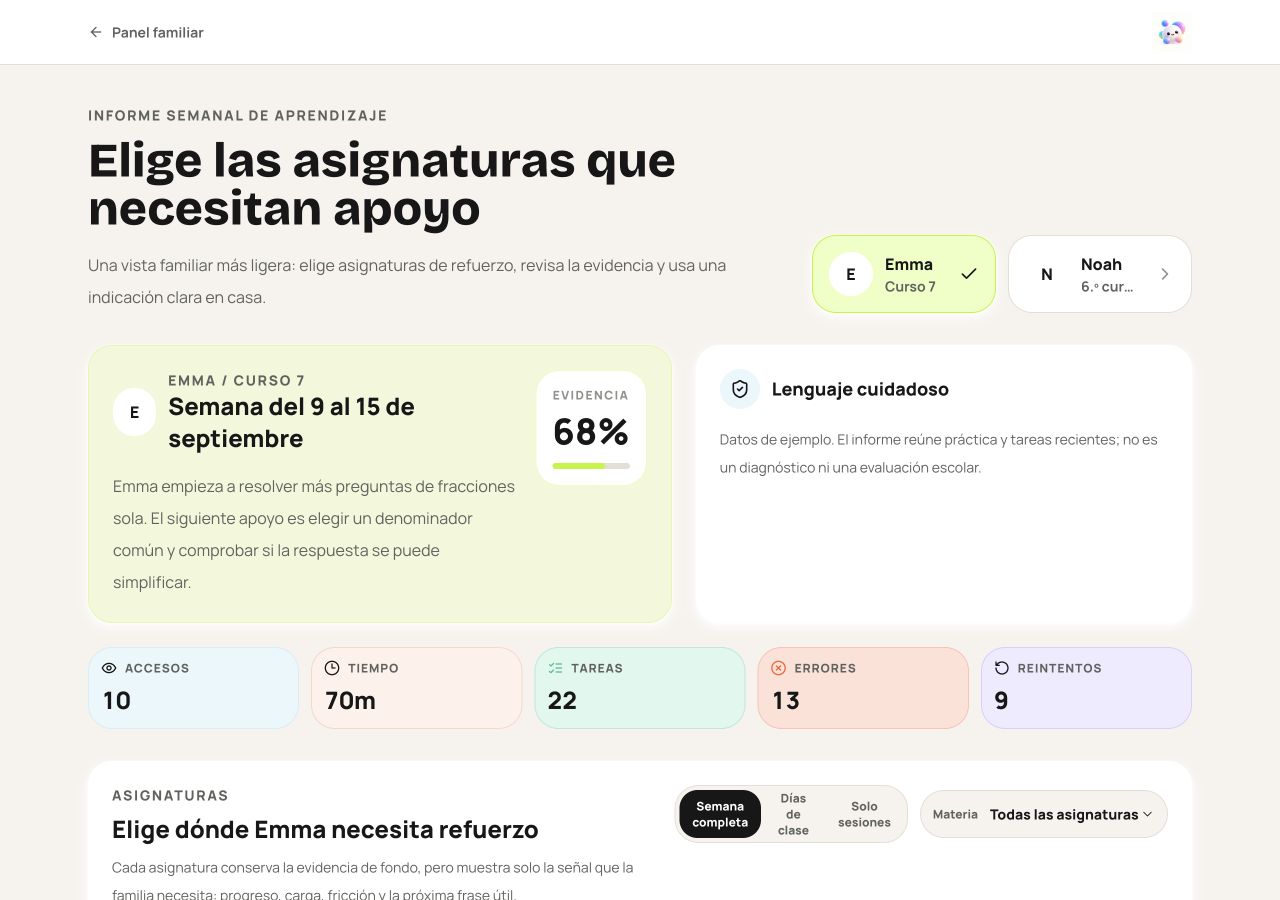Open the Materia Todas las asignaturas dropdown
Image resolution: width=1280 pixels, height=900 pixels.
coord(1044,814)
